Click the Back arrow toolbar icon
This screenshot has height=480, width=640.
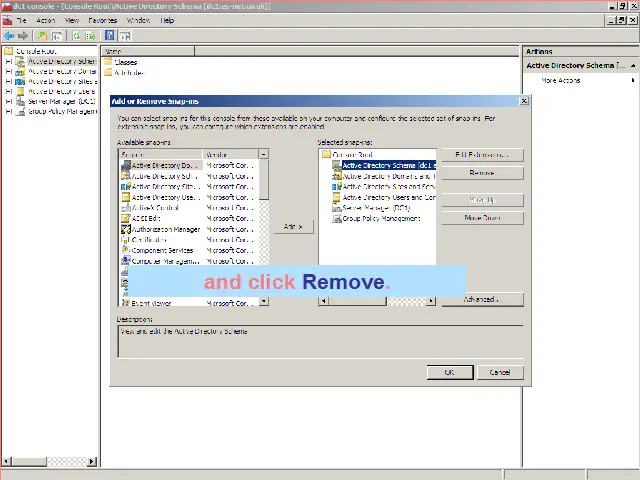pos(9,36)
